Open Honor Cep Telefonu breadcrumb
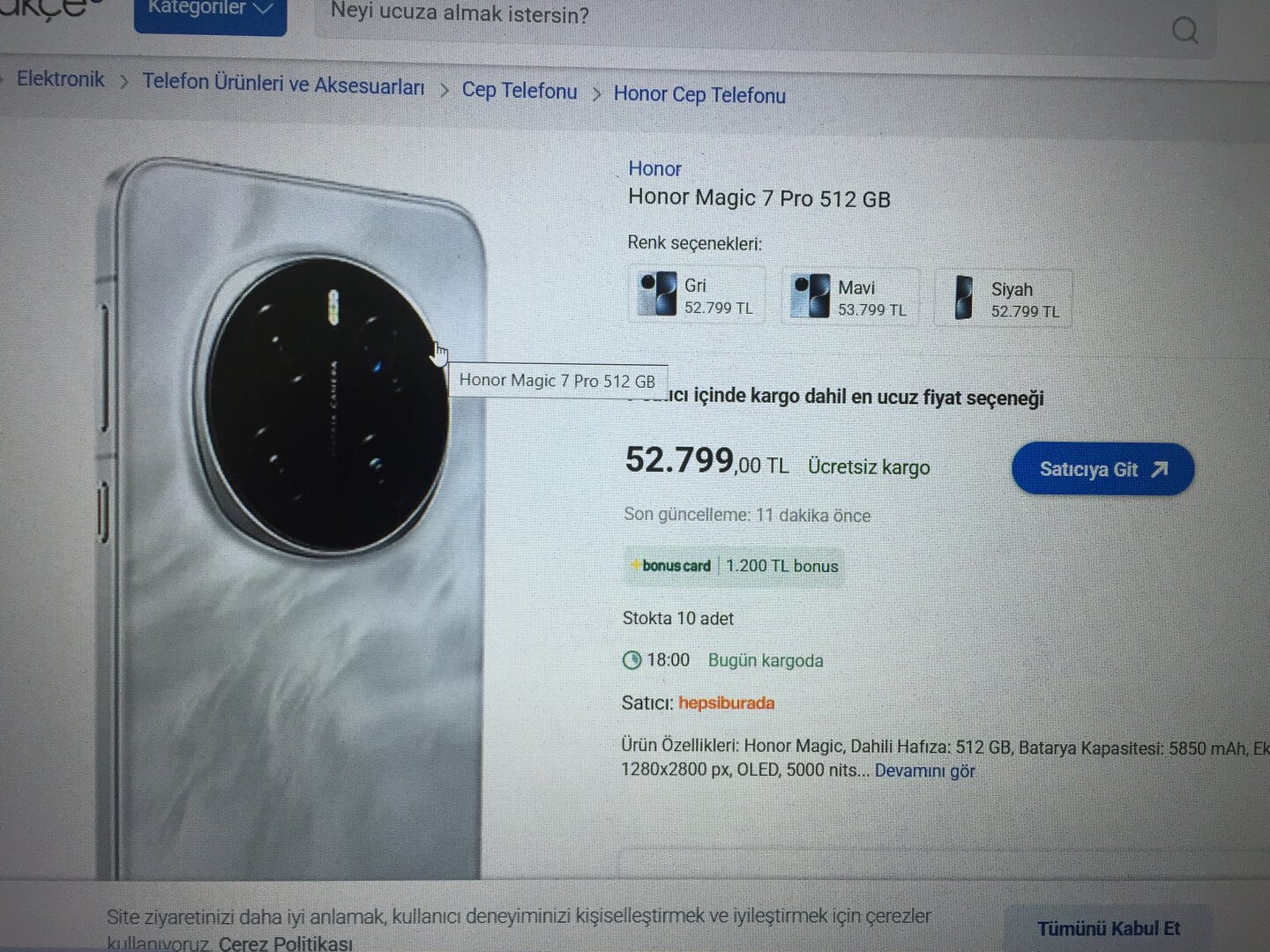The width and height of the screenshot is (1270, 952). pyautogui.click(x=699, y=94)
